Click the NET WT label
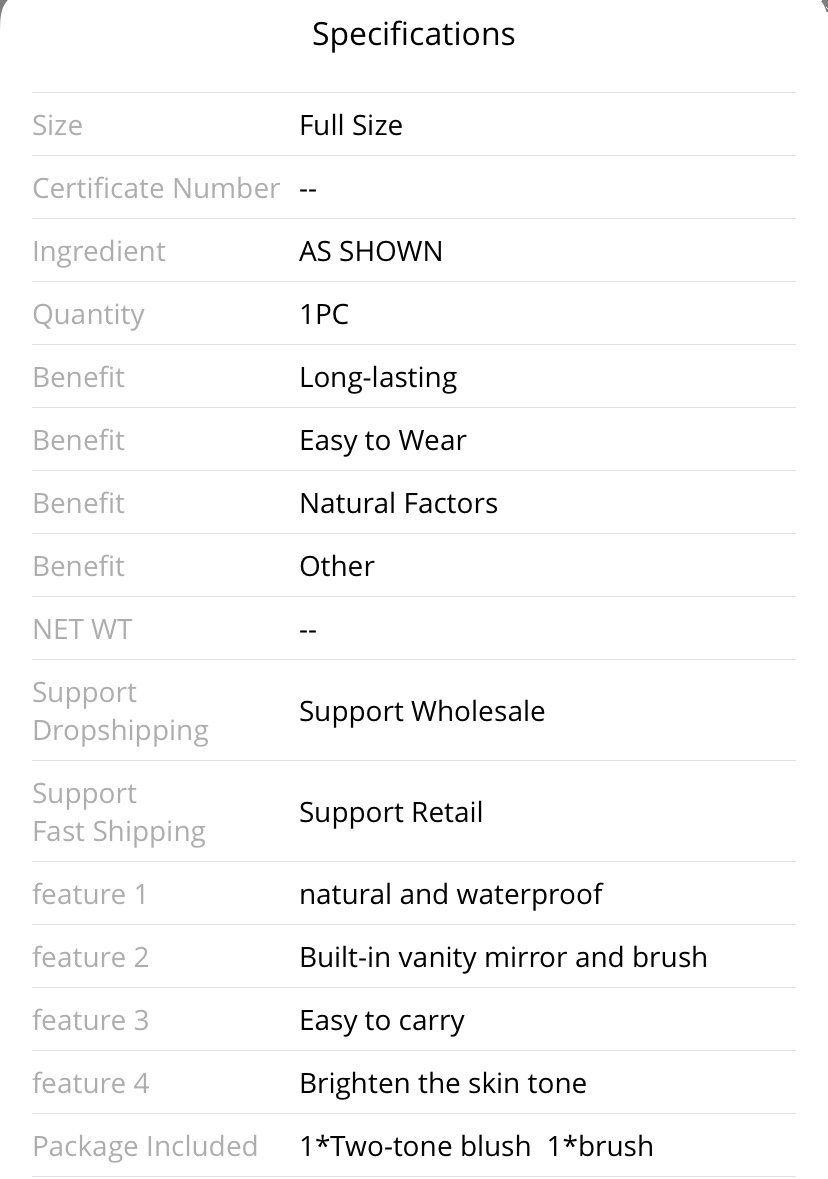This screenshot has height=1179, width=828. coord(83,629)
